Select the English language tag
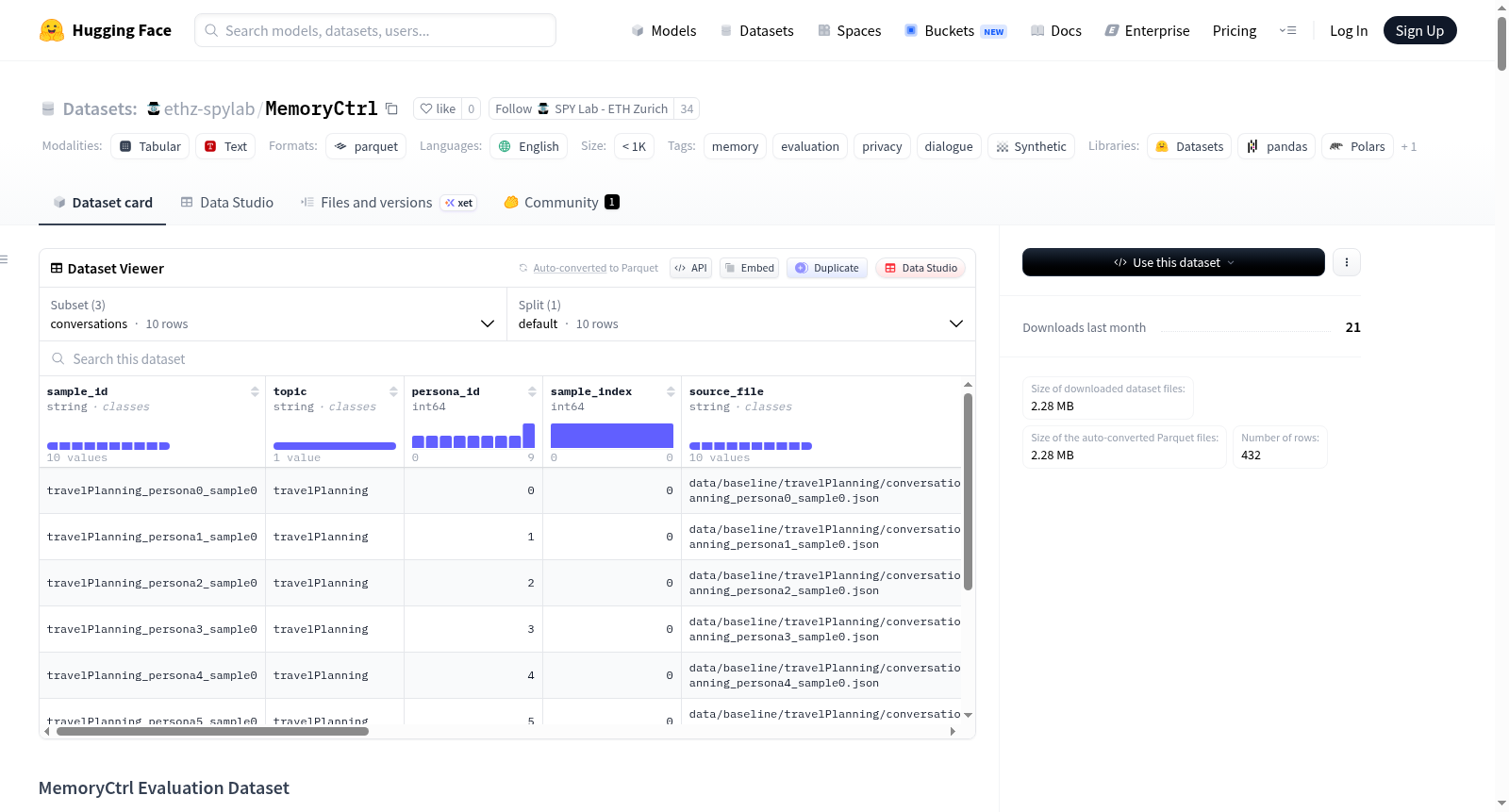Viewport: 1509px width, 812px height. 528,146
